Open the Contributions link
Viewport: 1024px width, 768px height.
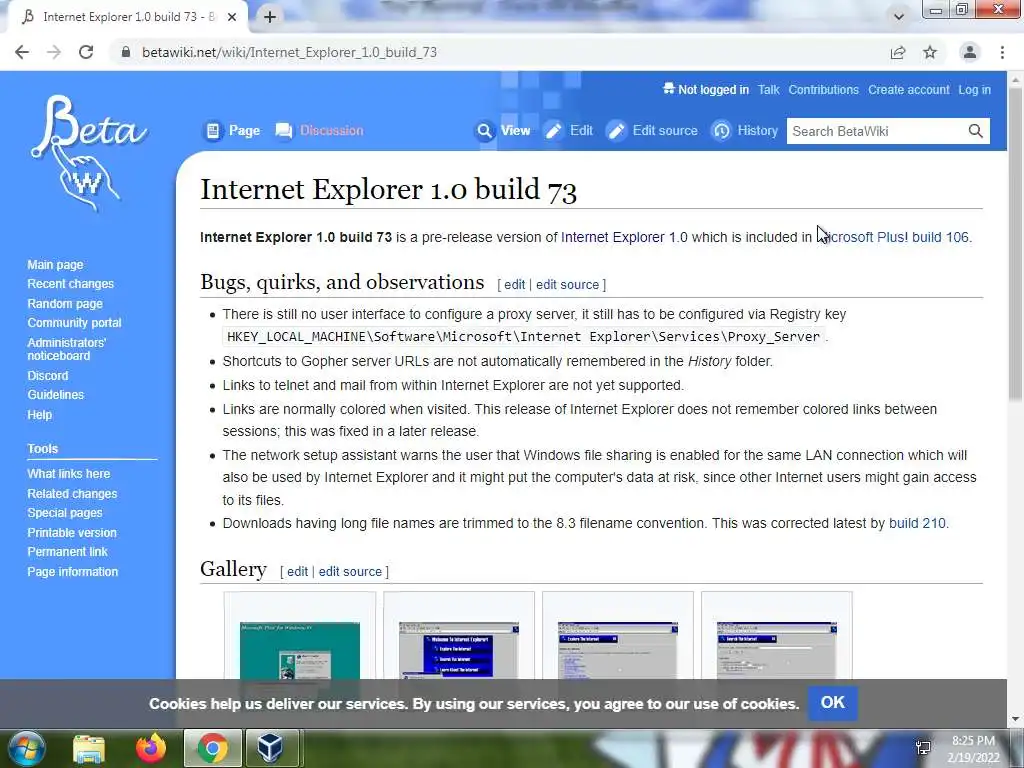coord(824,89)
